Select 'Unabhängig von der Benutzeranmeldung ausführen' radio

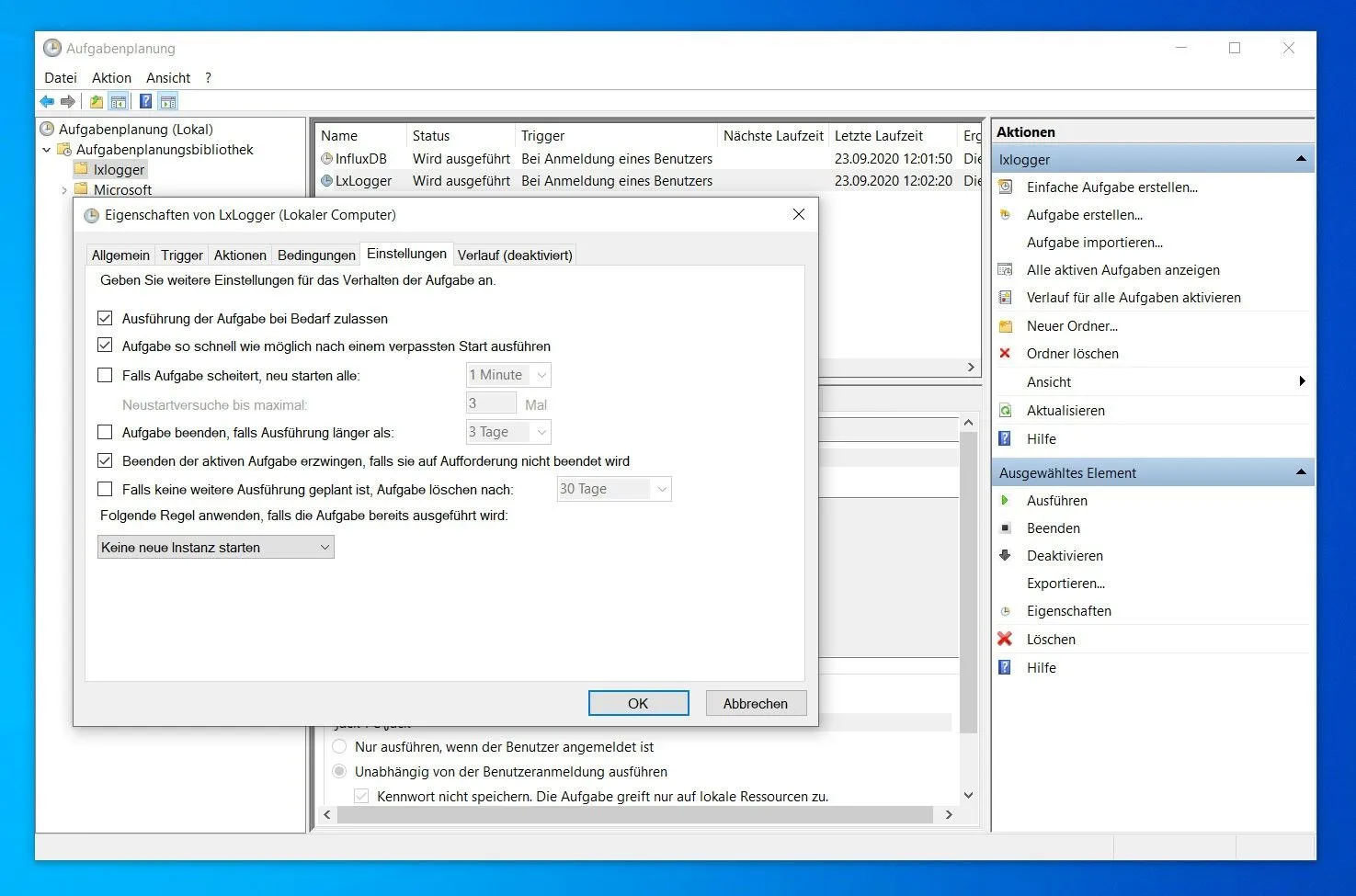340,772
